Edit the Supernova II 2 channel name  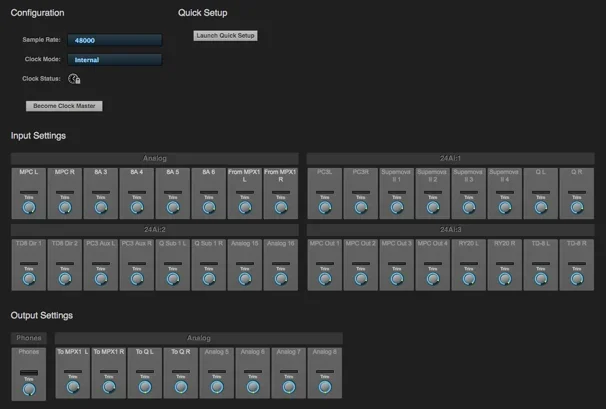pos(432,176)
